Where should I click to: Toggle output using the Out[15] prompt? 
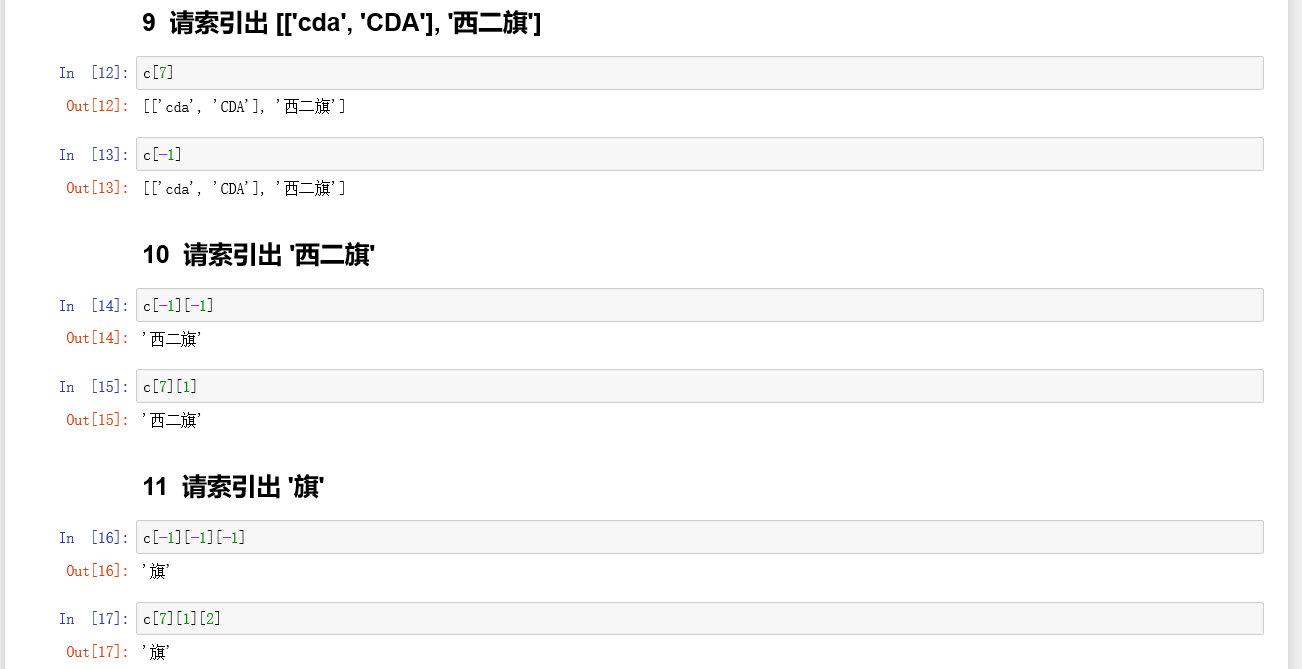(x=97, y=420)
